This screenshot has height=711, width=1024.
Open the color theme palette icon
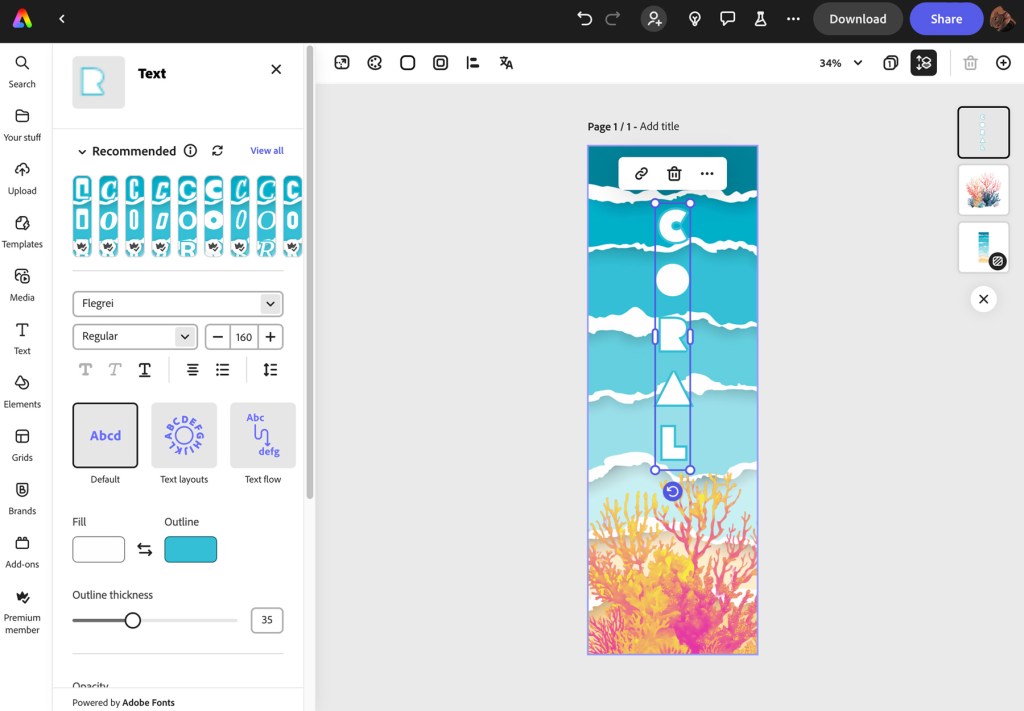click(x=375, y=63)
